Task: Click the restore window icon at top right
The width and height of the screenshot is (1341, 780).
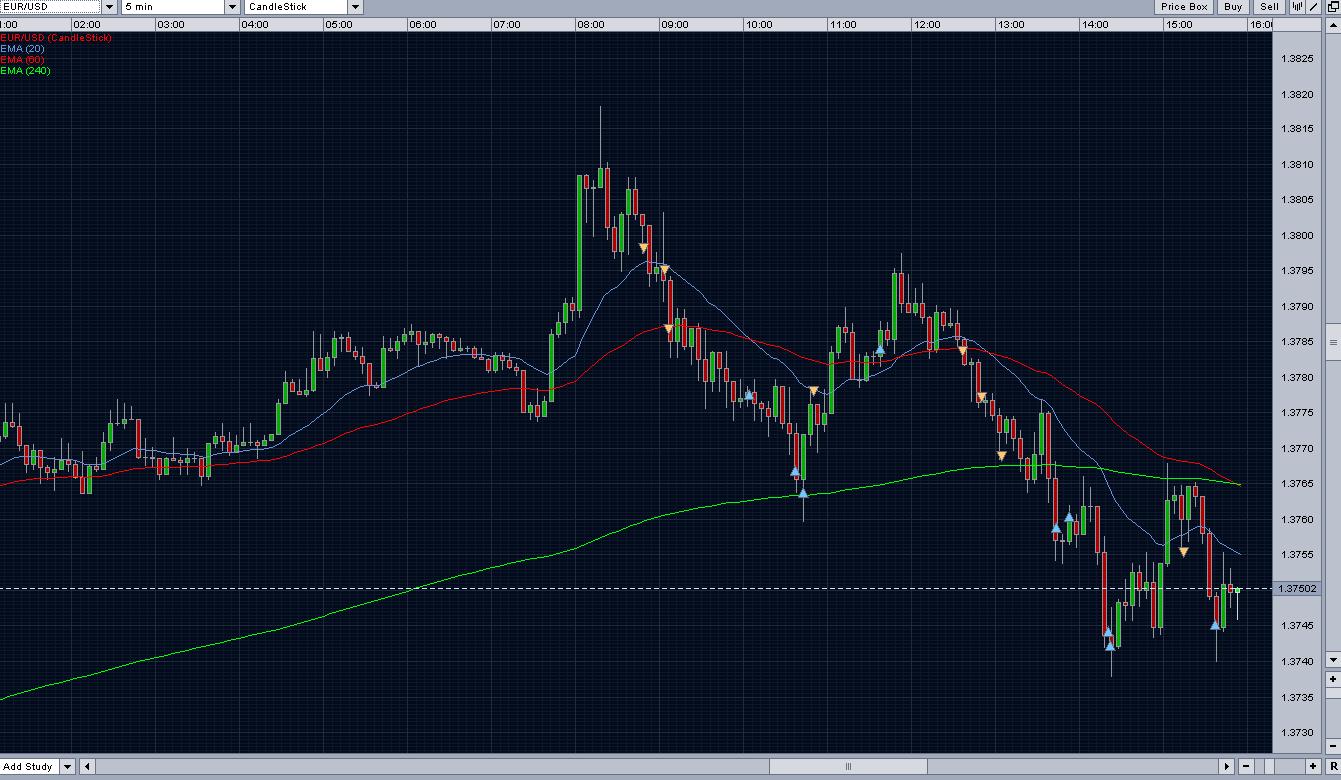Action: [x=1333, y=7]
